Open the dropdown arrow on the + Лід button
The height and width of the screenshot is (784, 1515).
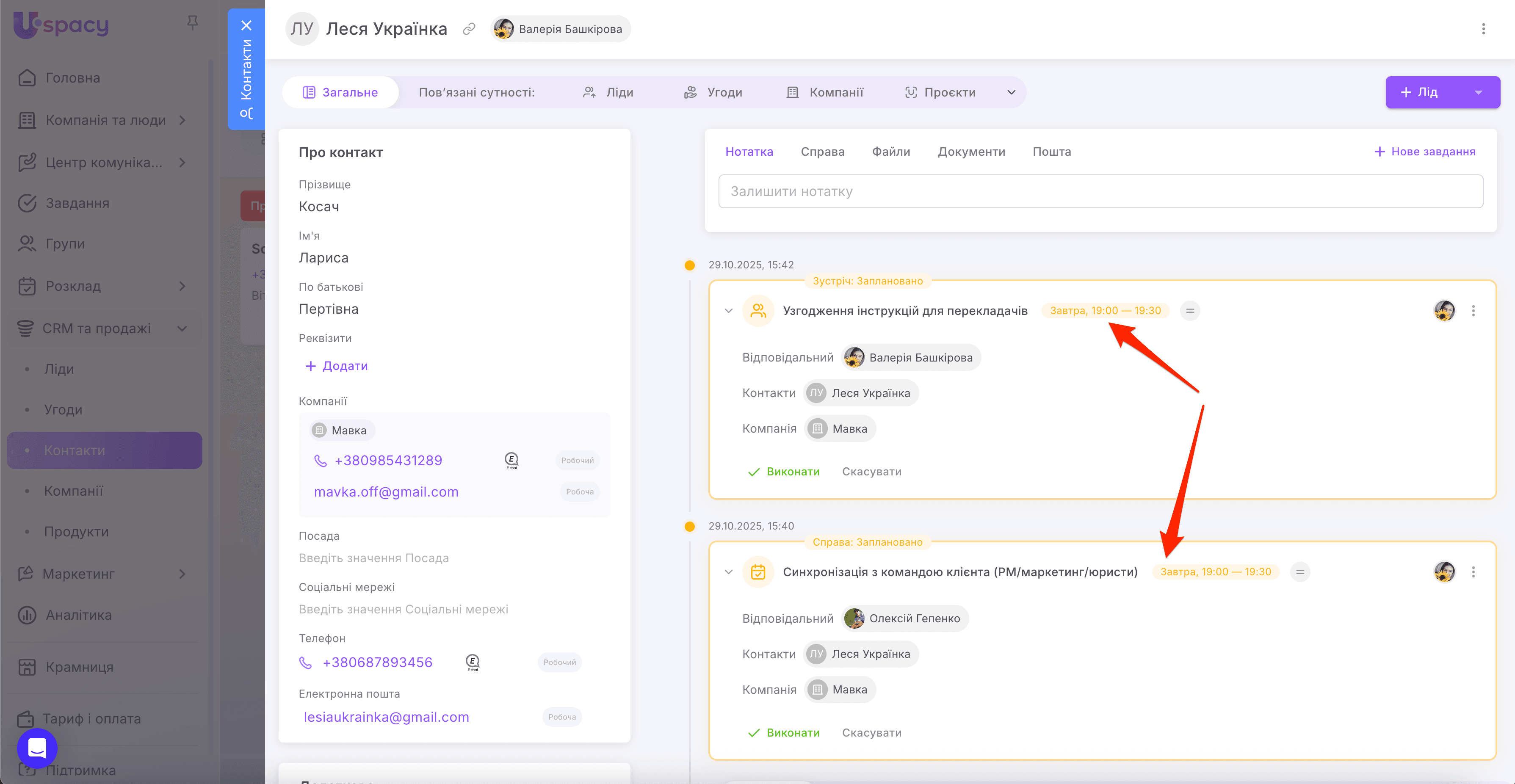pos(1478,92)
